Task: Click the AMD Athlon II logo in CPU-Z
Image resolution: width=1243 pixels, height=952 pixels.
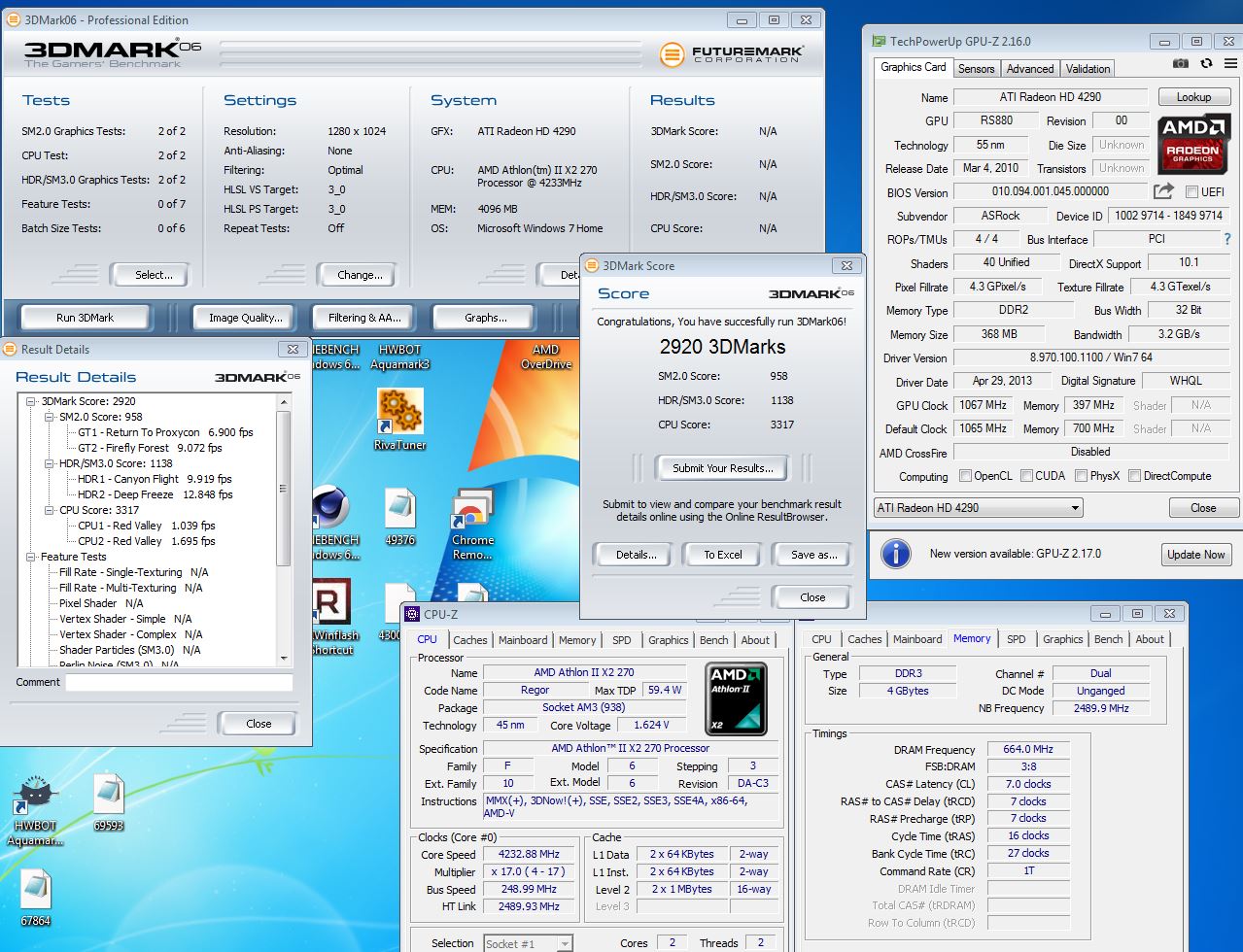Action: [x=736, y=698]
